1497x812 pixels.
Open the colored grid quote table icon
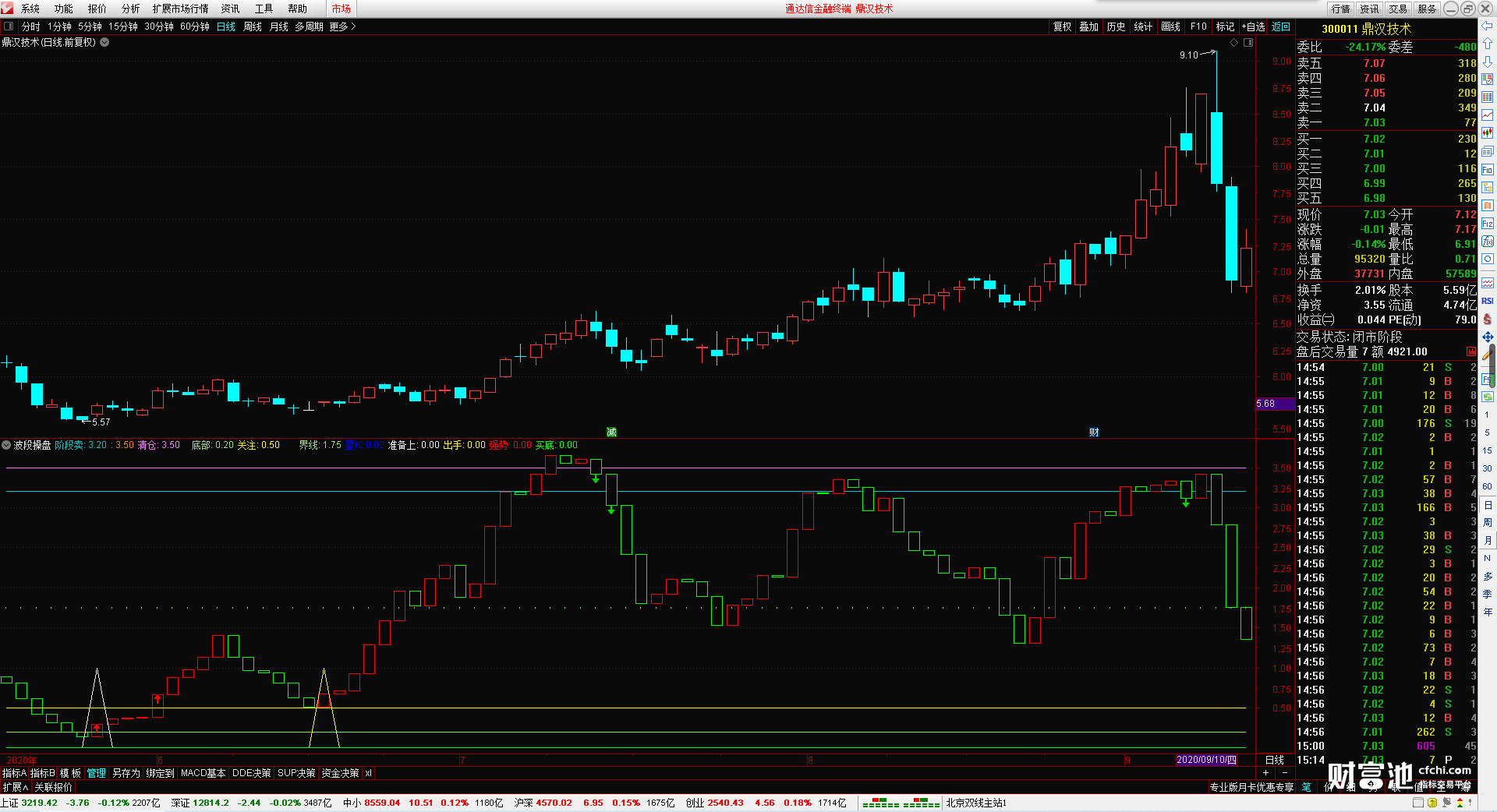[x=1488, y=97]
